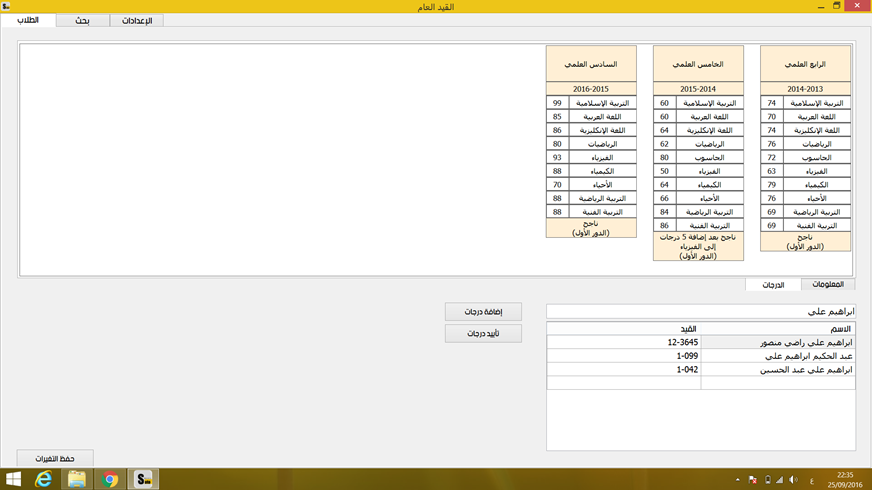The image size is (872, 490).
Task: Select the المعلومات sub-tab
Action: click(x=828, y=285)
